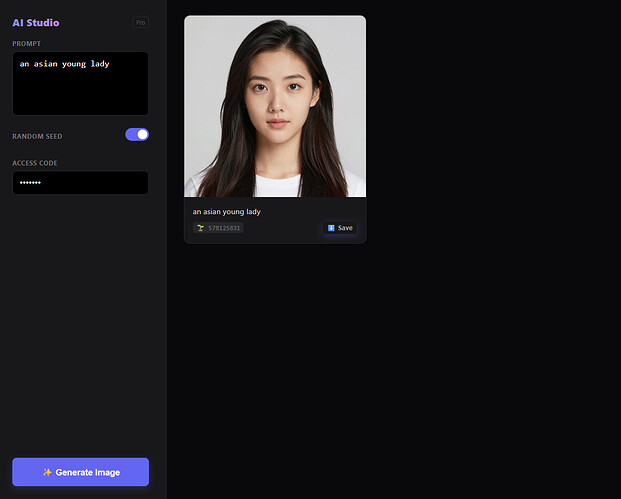
Task: Click the Access Code field
Action: pyautogui.click(x=80, y=183)
